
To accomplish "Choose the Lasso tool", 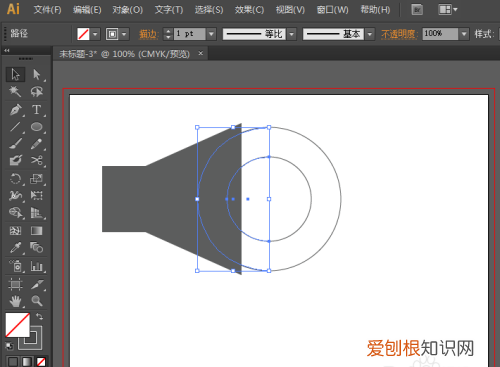I will pos(37,91).
